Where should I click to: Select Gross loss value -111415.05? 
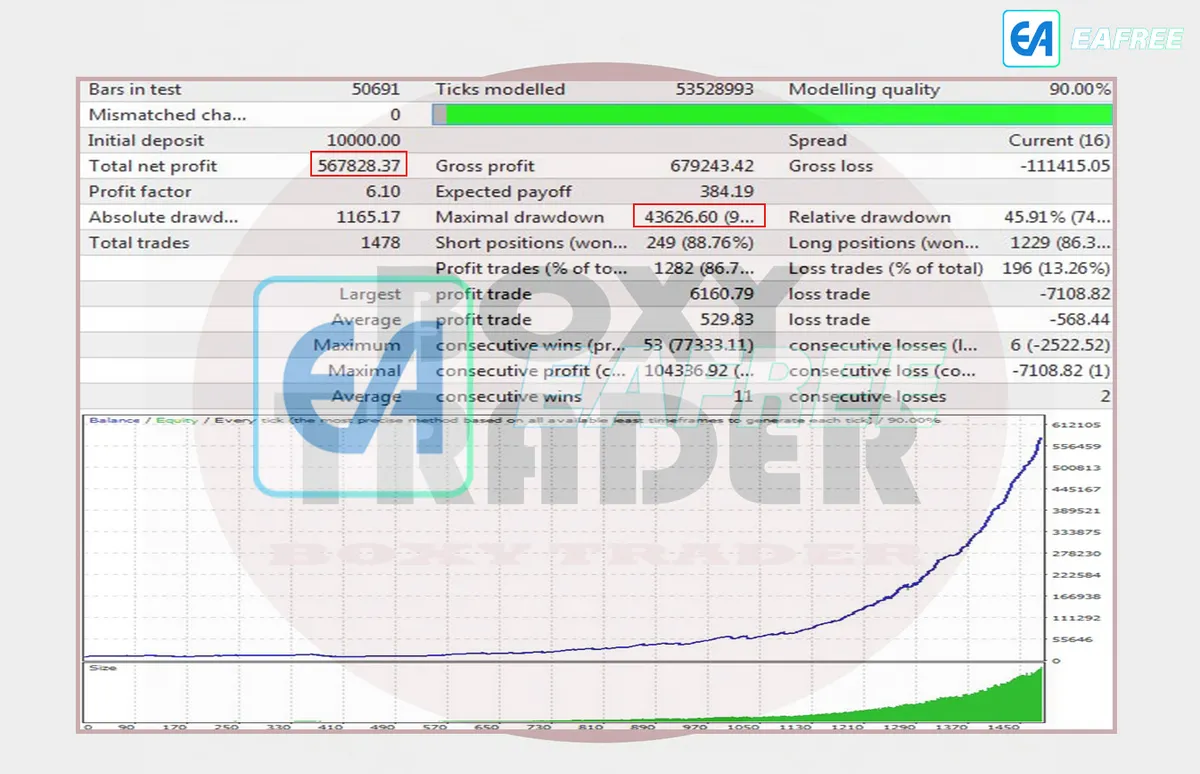[x=1065, y=166]
